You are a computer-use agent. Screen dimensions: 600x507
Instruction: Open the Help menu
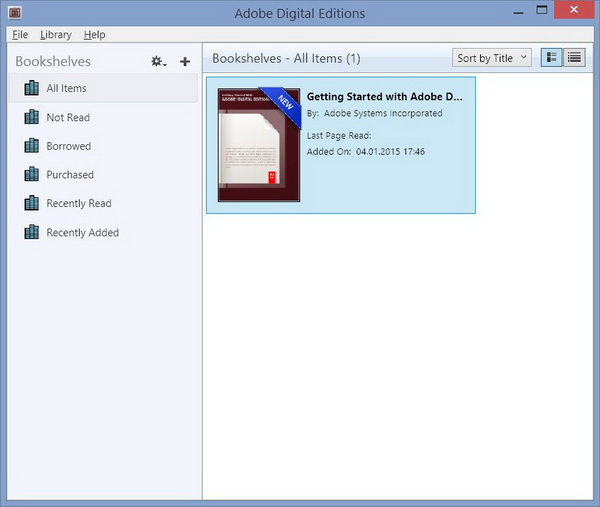pyautogui.click(x=95, y=35)
